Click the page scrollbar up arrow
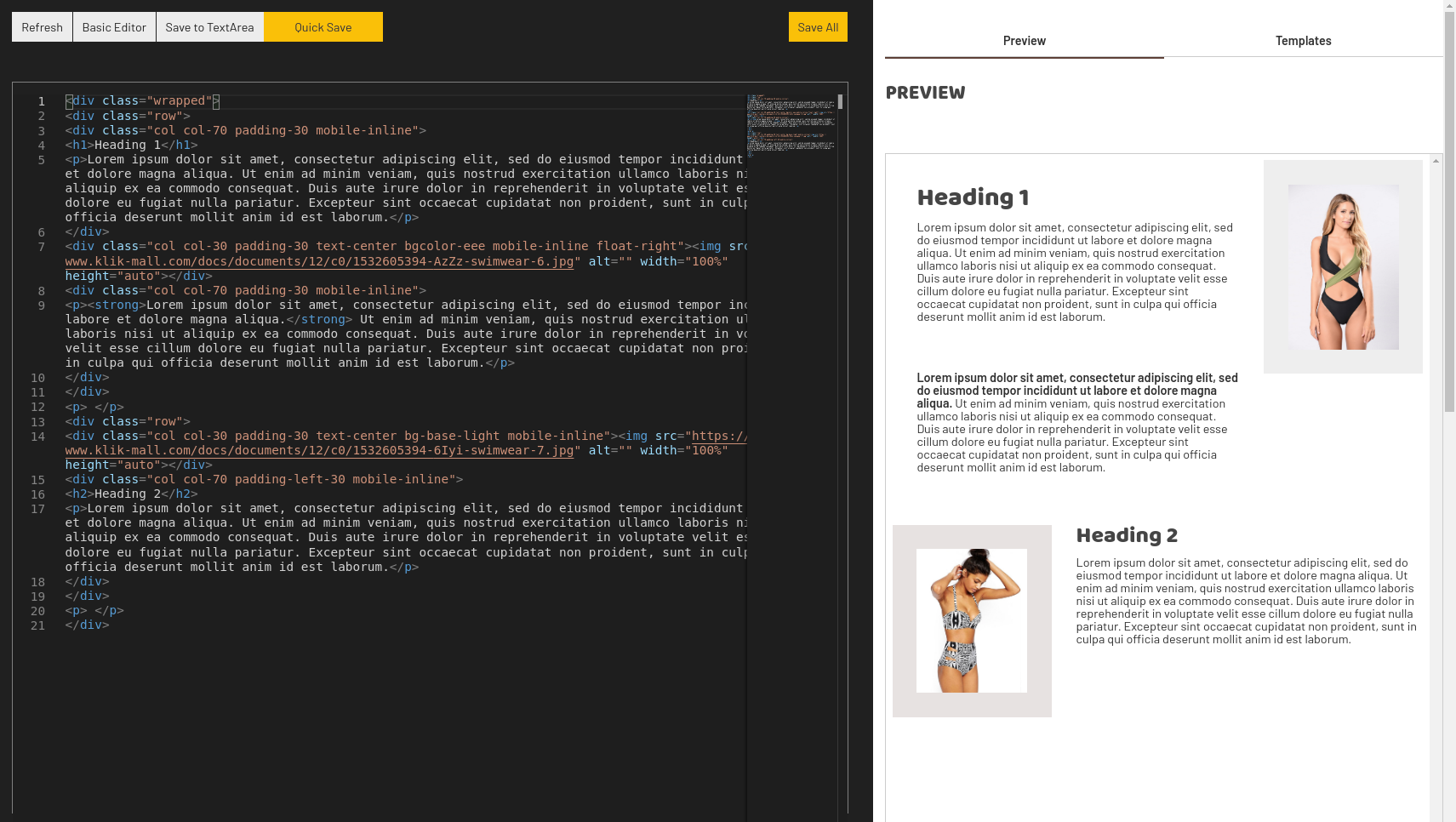Viewport: 1456px width, 822px height. [x=1449, y=5]
